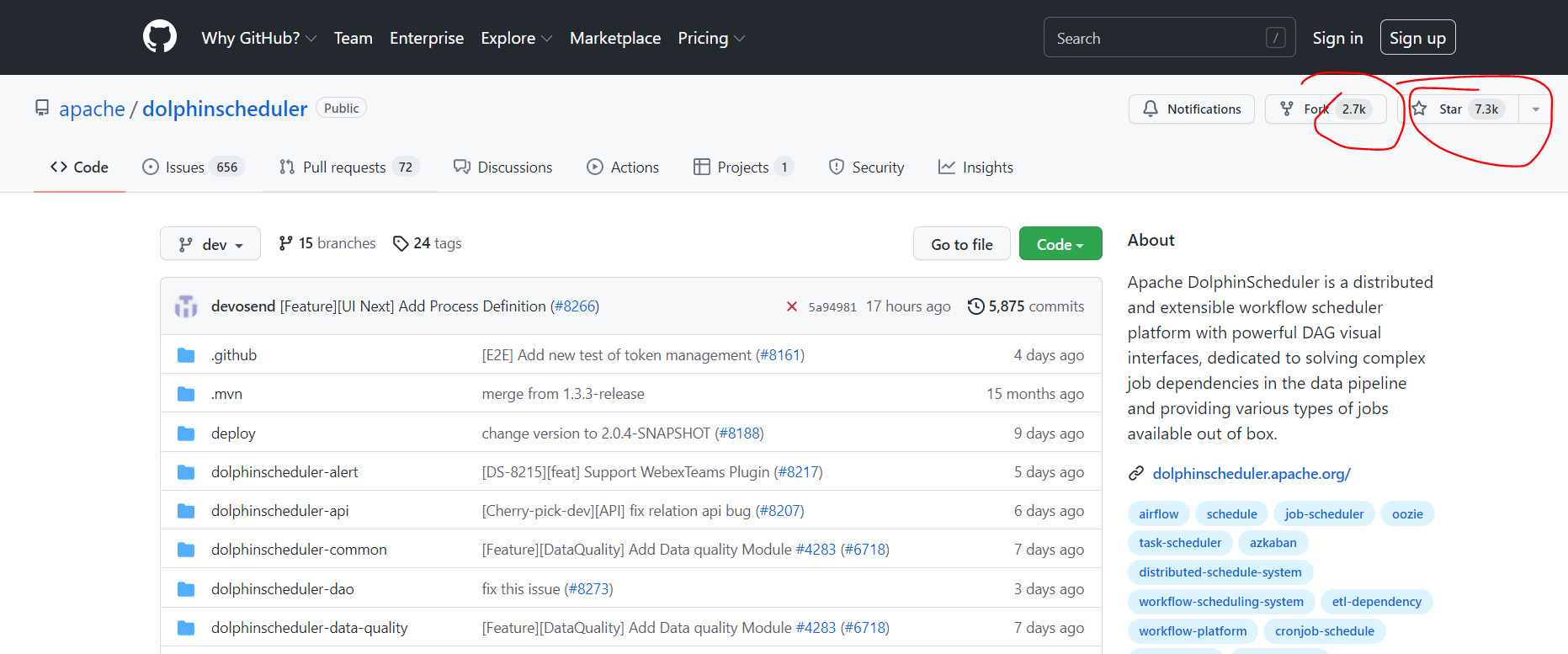Image resolution: width=1568 pixels, height=654 pixels.
Task: Switch to the Code tab
Action: [79, 167]
